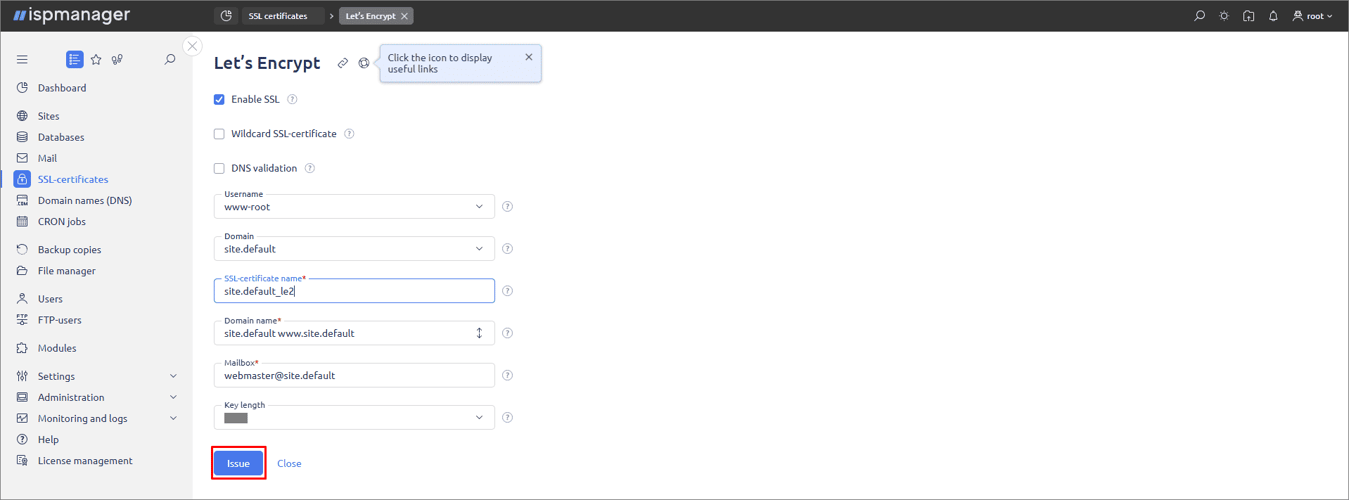Enable DNS validation checkbox

(x=219, y=168)
